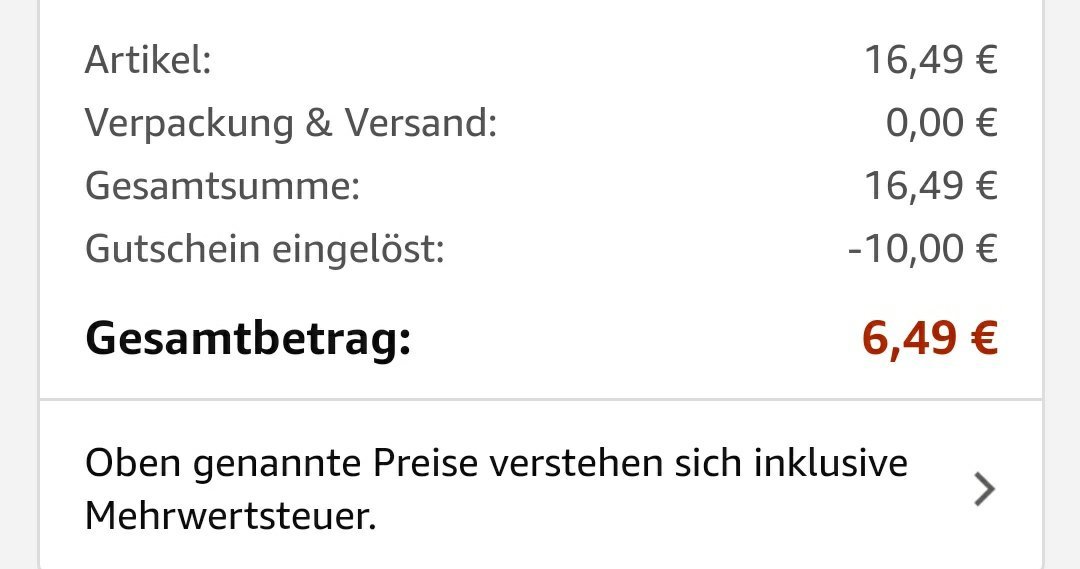Click the shipping cost 0,00 €
The image size is (1080, 569).
point(942,123)
